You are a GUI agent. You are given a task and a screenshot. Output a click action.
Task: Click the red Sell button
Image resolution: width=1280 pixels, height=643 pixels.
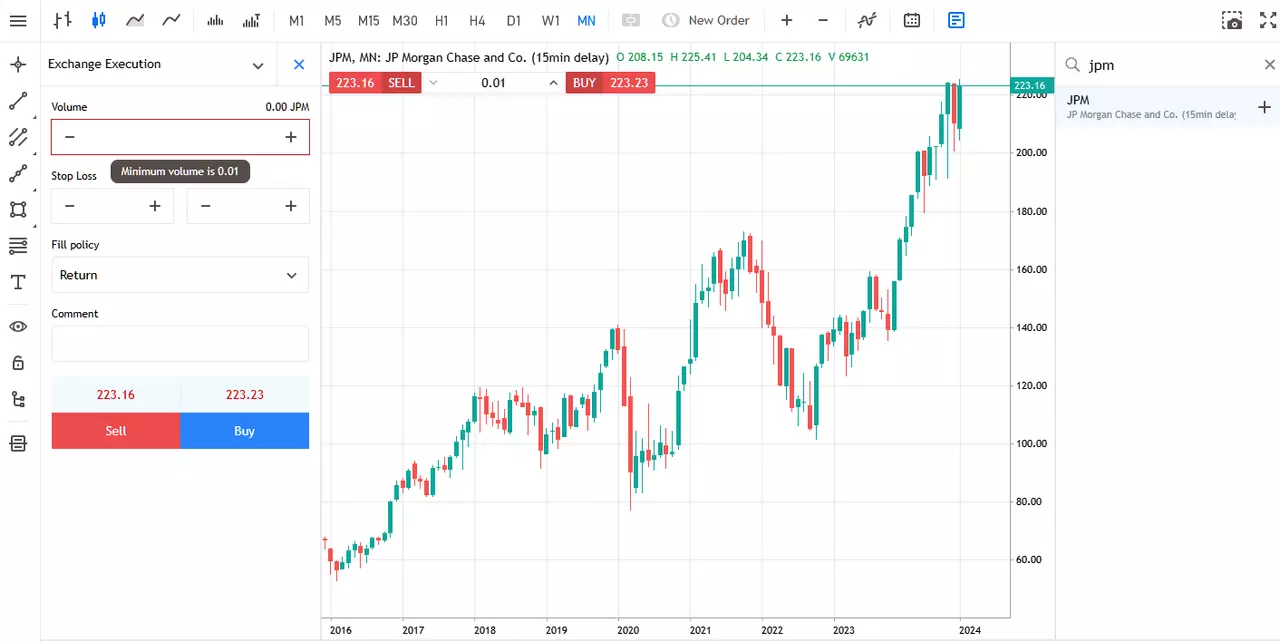click(x=116, y=431)
